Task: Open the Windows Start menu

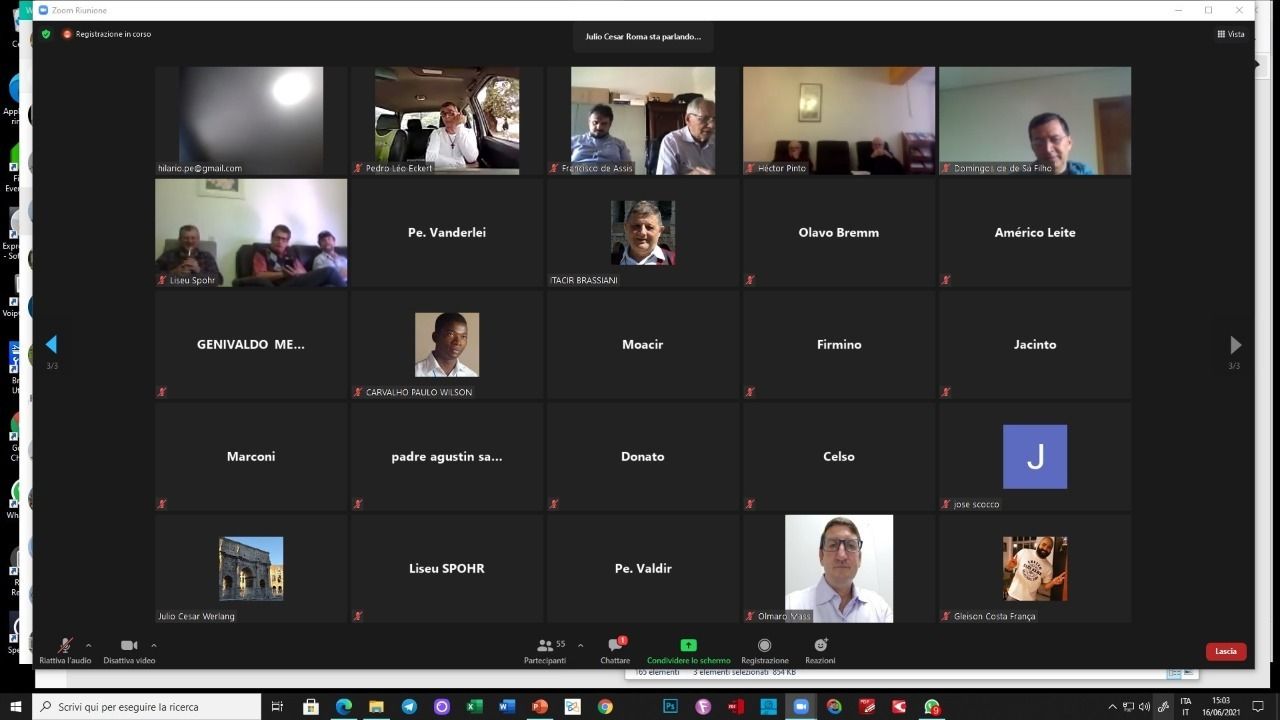Action: [x=16, y=707]
